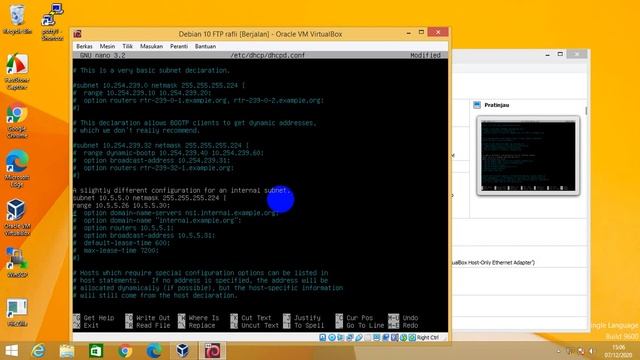Select the FileZilla desktop icon
Image resolution: width=640 pixels, height=360 pixels.
tap(17, 312)
